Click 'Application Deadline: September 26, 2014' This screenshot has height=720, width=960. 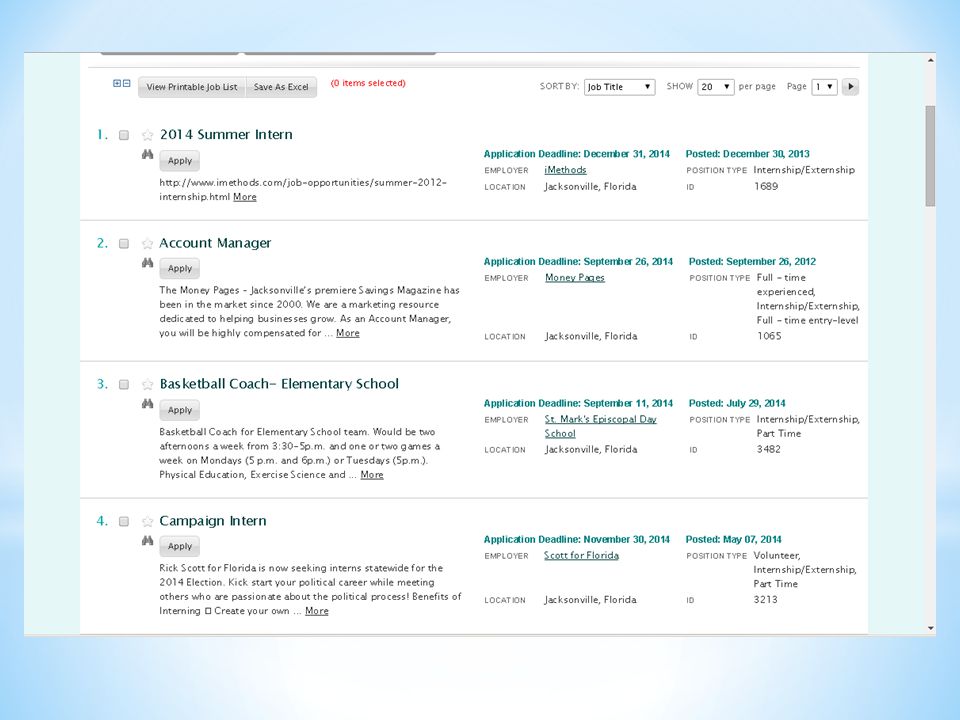[x=578, y=261]
